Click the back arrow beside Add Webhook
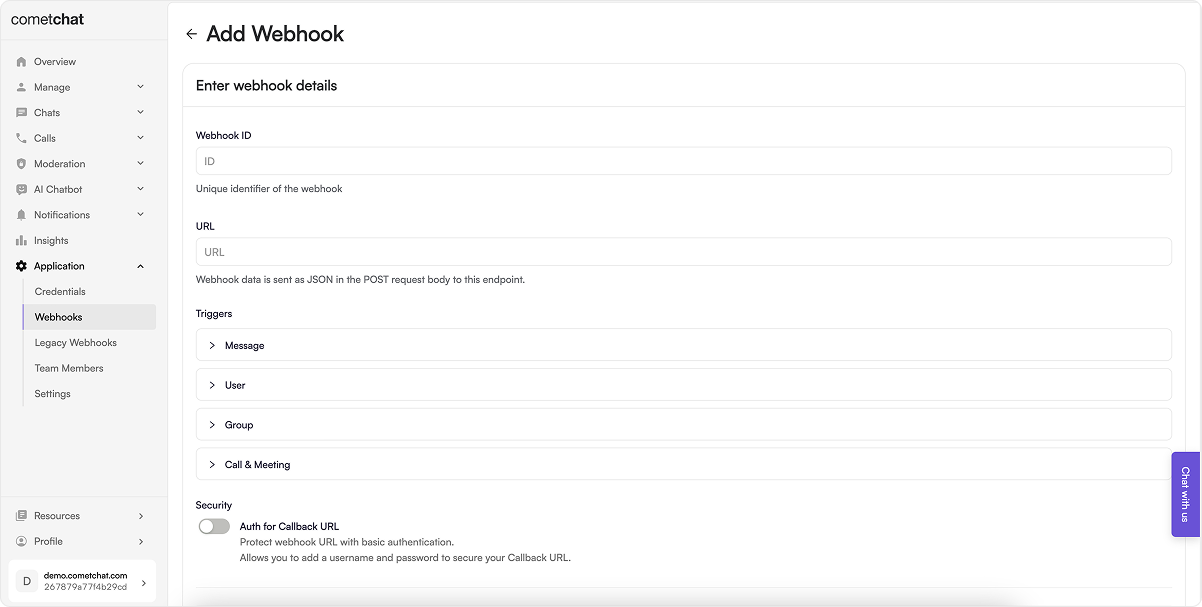1202x607 pixels. pyautogui.click(x=192, y=34)
